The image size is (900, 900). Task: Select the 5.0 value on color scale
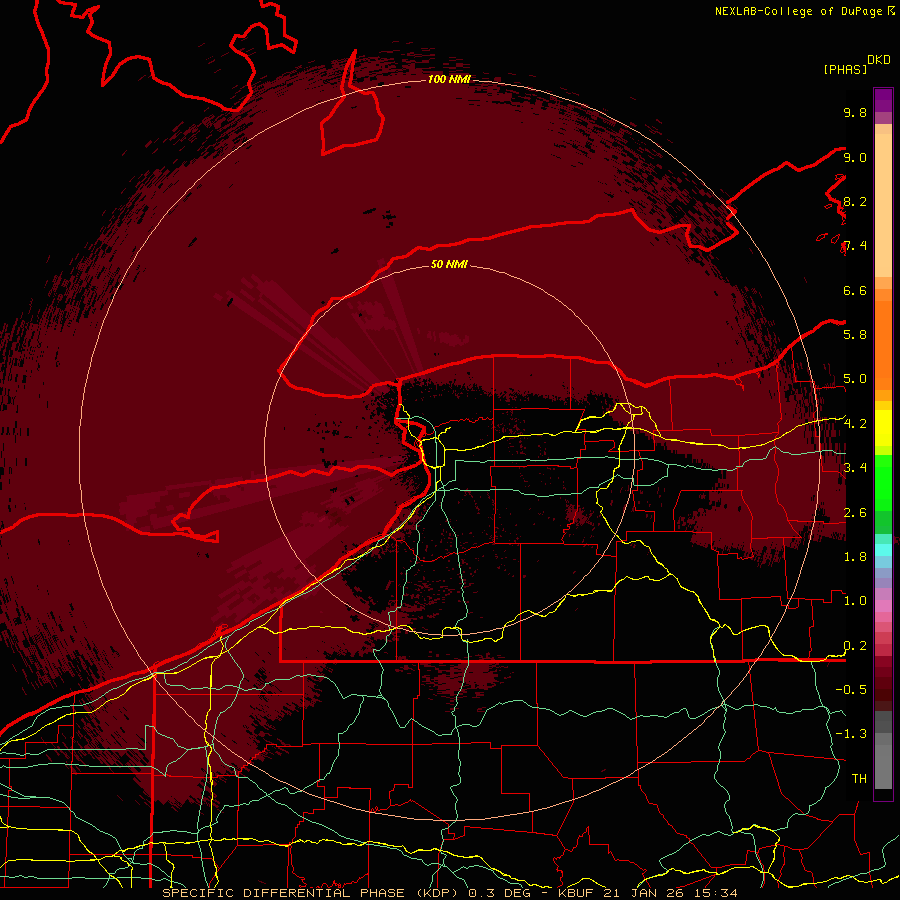tap(855, 379)
